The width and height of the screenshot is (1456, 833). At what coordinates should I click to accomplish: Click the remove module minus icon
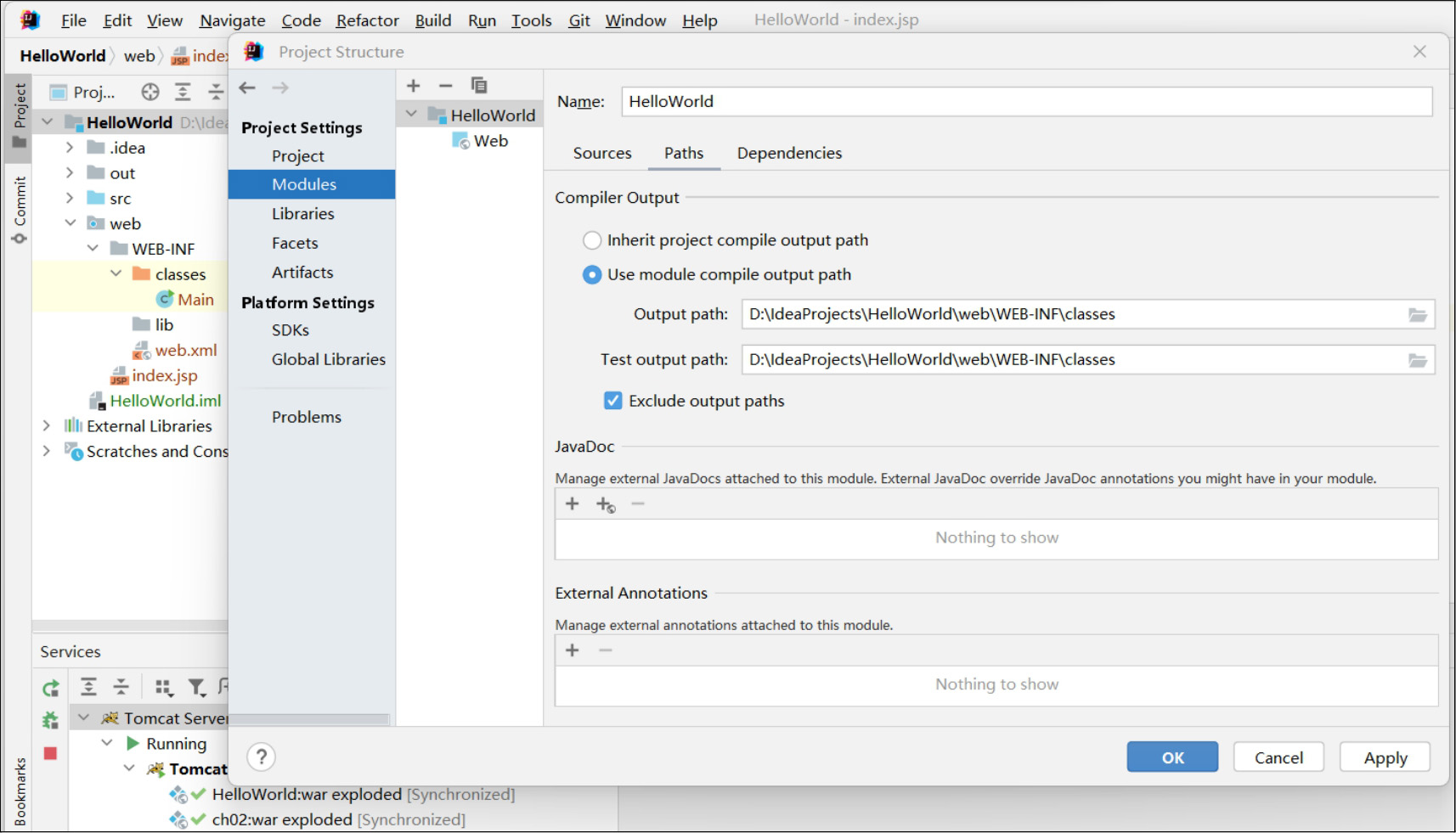pos(446,86)
